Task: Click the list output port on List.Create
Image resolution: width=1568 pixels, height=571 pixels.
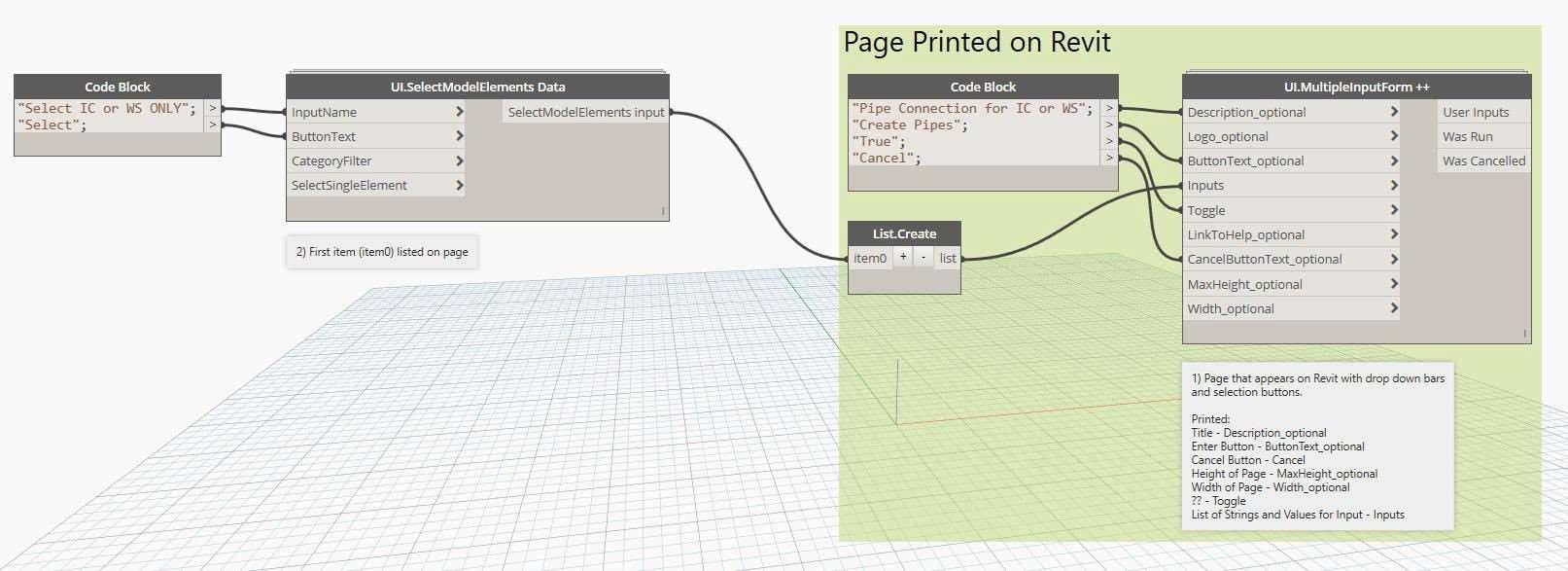Action: [948, 258]
